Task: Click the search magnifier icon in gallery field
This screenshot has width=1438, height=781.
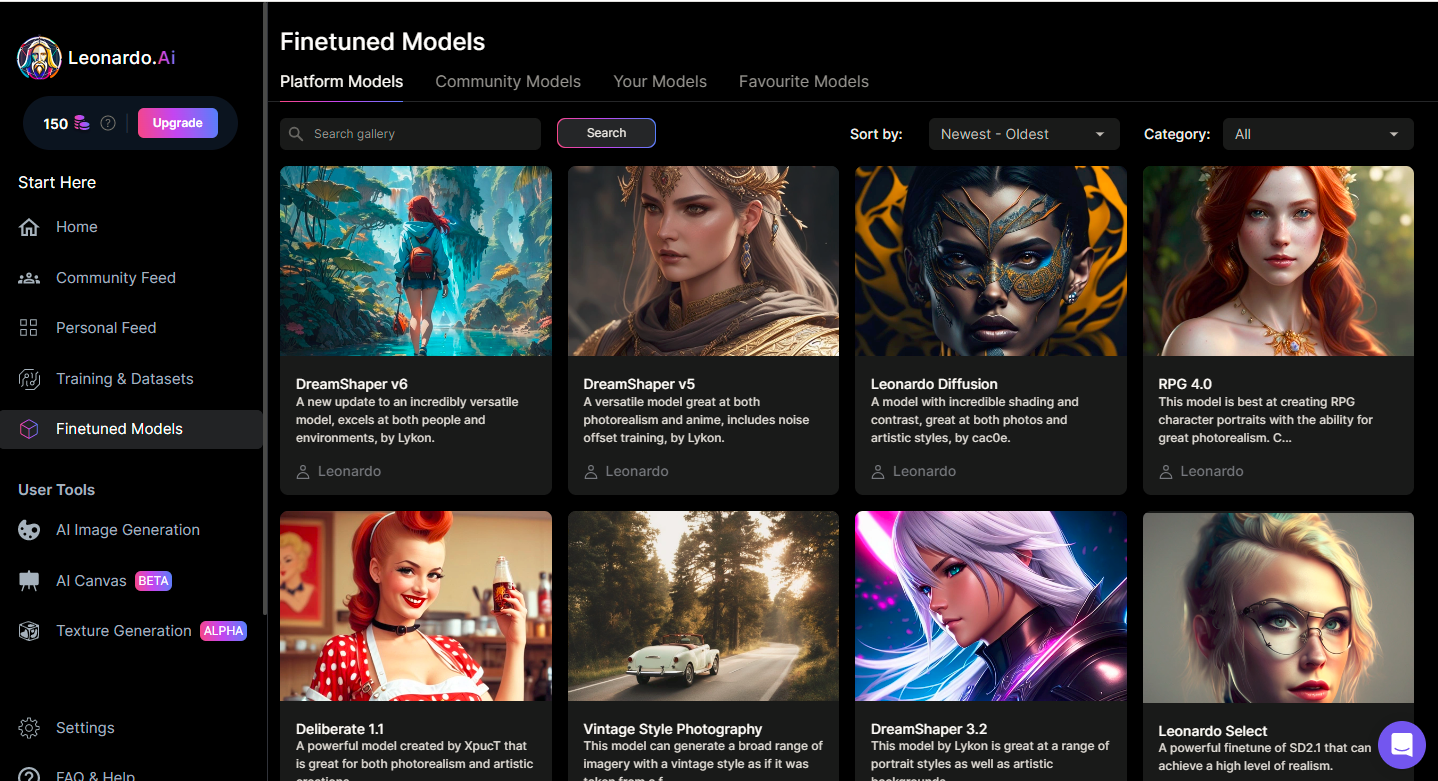Action: 296,134
